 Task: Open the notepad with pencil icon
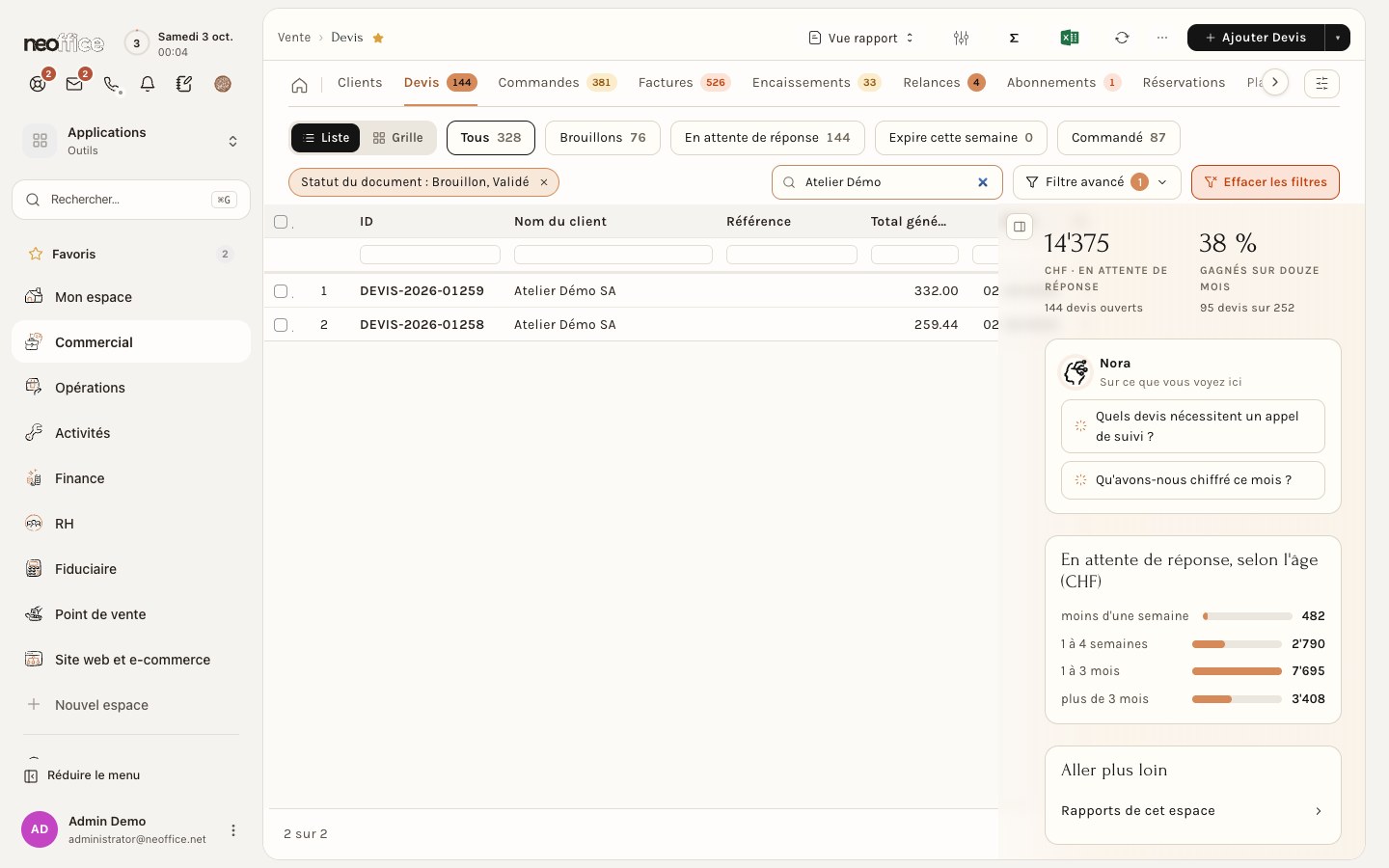[184, 84]
